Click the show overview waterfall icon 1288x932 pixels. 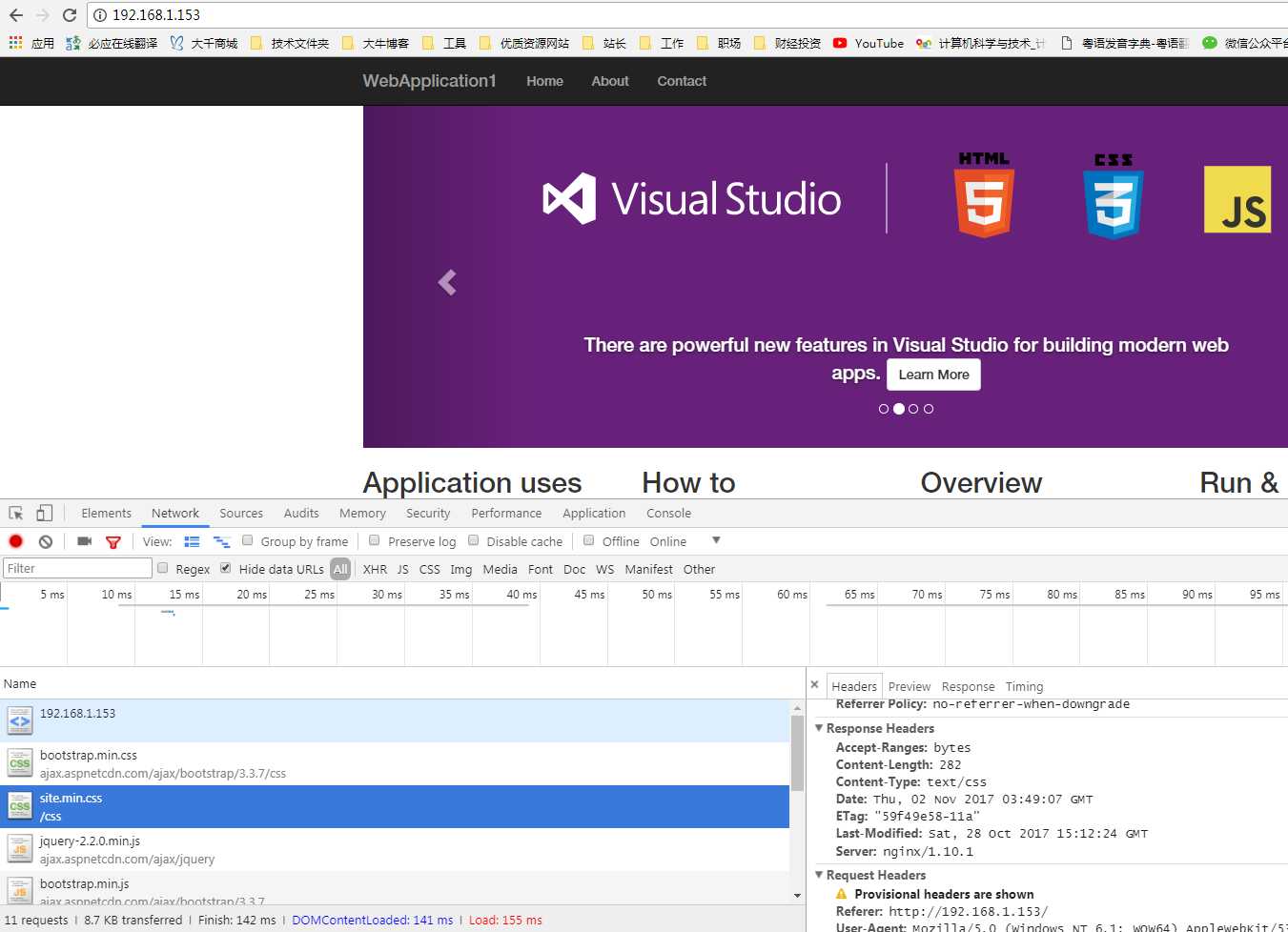[221, 541]
